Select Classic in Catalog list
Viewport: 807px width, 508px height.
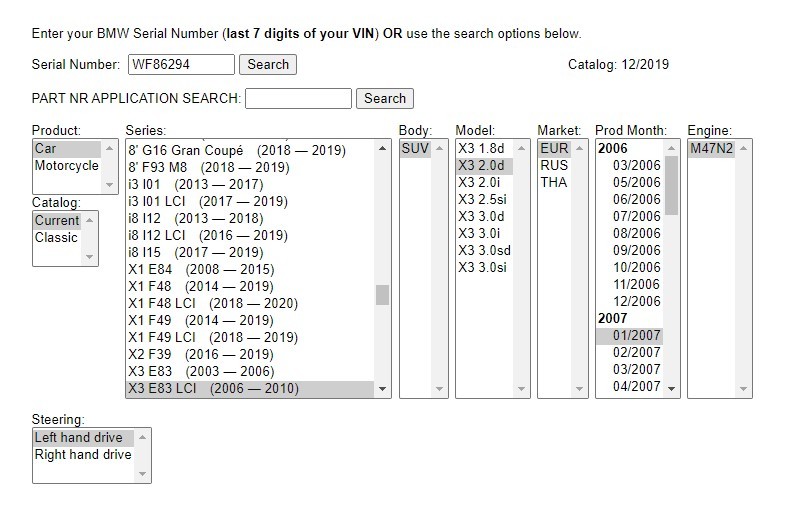pyautogui.click(x=57, y=238)
